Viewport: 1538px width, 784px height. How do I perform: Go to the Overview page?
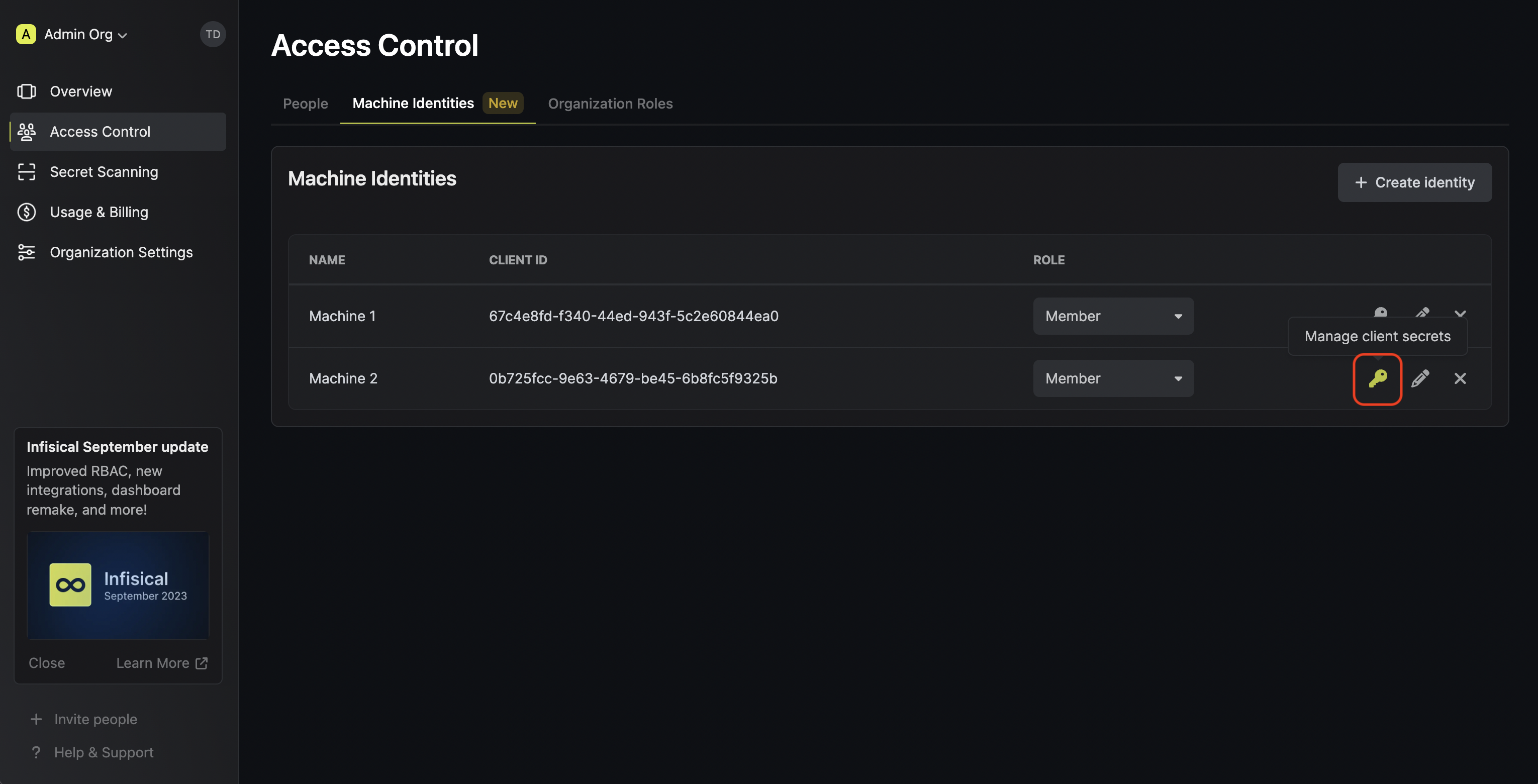118,91
